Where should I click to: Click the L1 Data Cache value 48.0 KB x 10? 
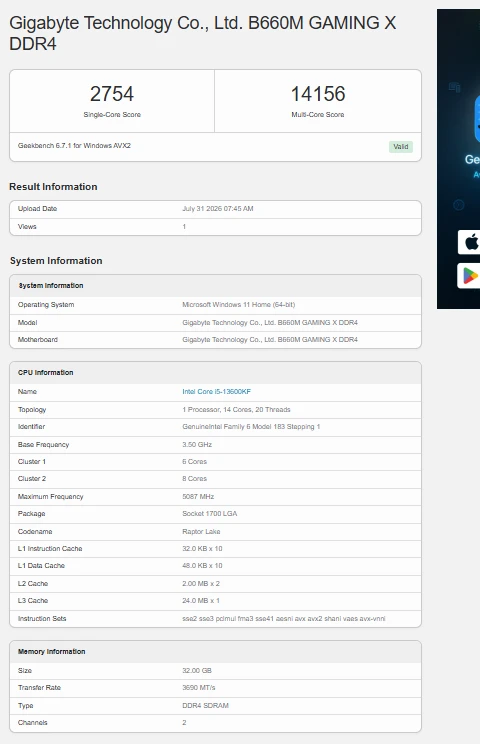pyautogui.click(x=202, y=566)
